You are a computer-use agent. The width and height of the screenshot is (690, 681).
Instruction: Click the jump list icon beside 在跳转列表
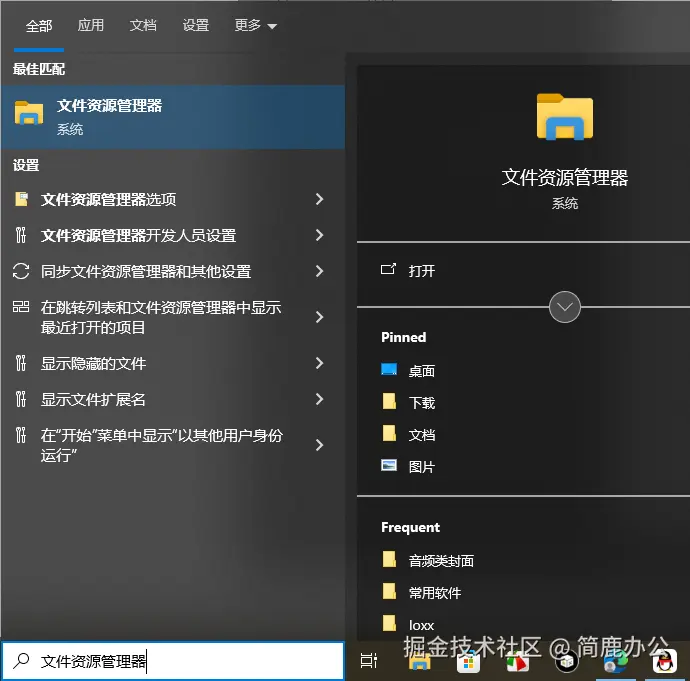(x=21, y=306)
